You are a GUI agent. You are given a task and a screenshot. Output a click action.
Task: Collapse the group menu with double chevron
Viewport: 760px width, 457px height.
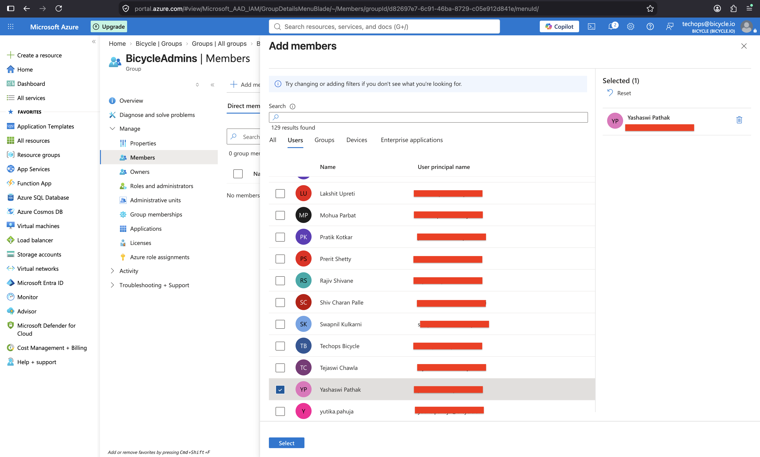[x=212, y=85]
